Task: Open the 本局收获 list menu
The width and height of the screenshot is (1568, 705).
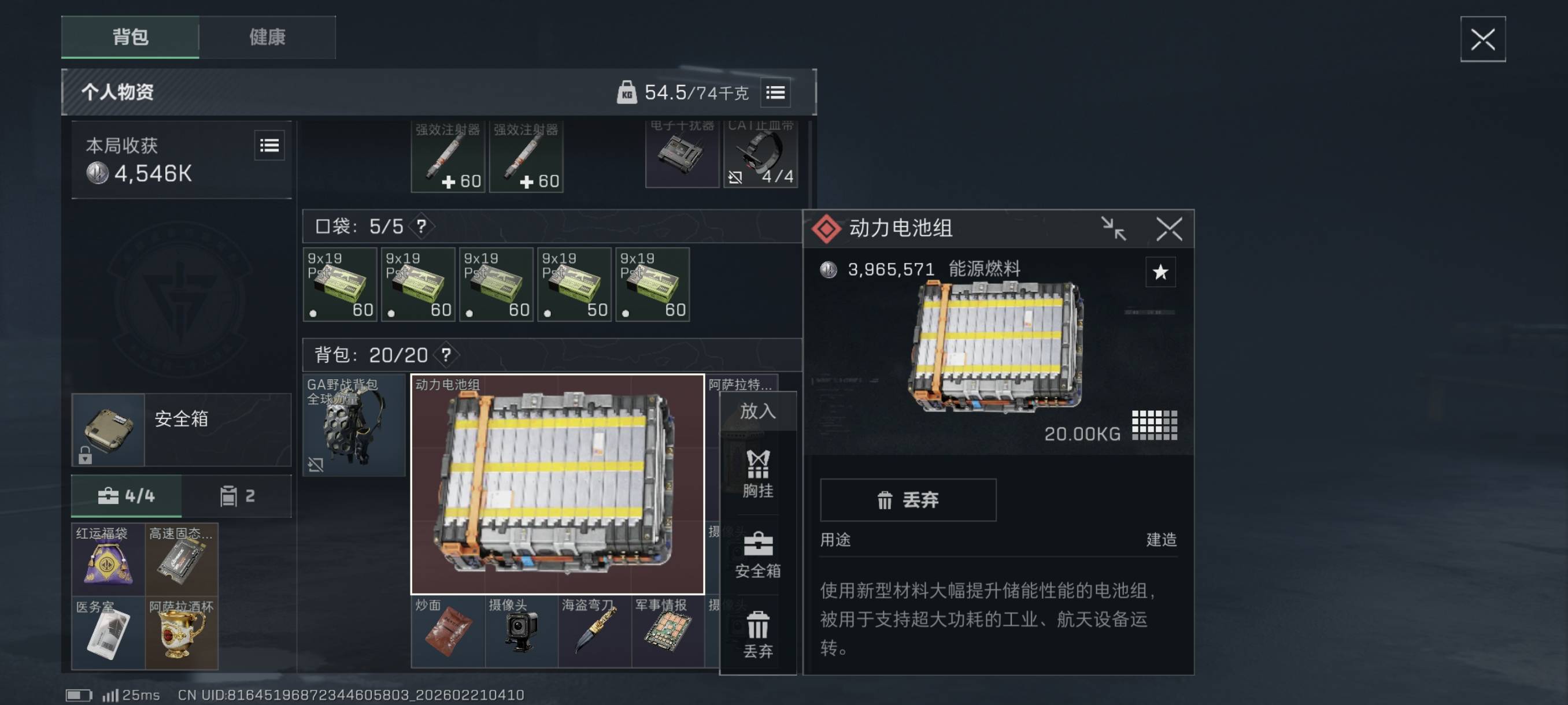Action: pyautogui.click(x=269, y=146)
